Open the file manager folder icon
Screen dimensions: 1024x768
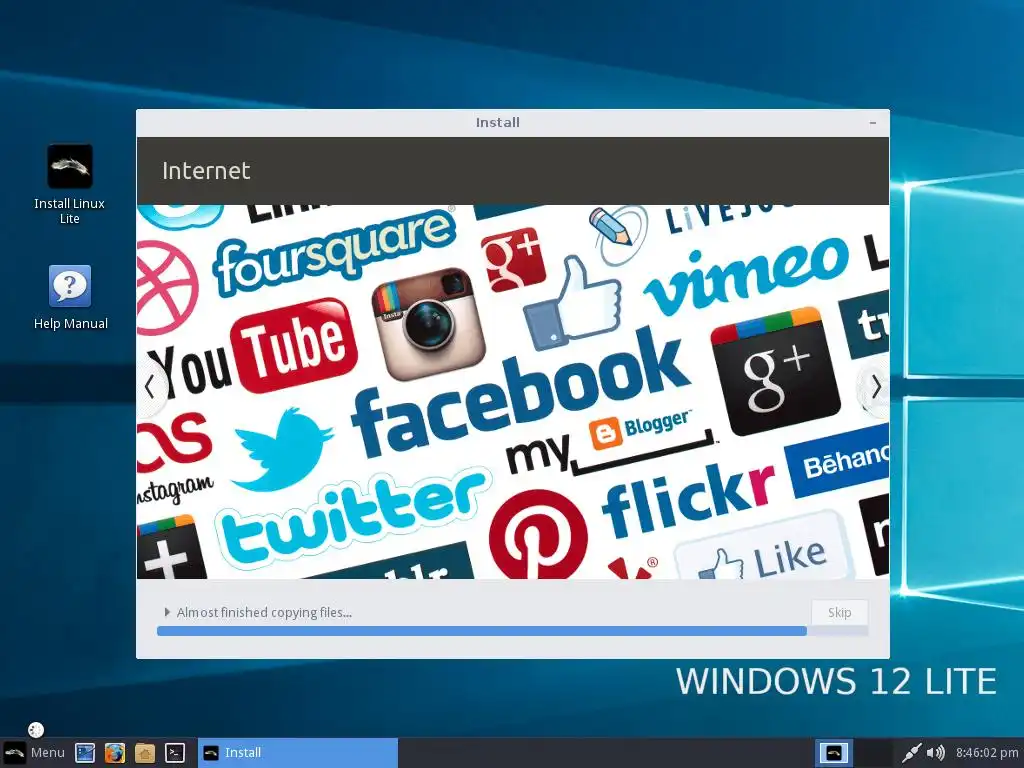[x=145, y=753]
